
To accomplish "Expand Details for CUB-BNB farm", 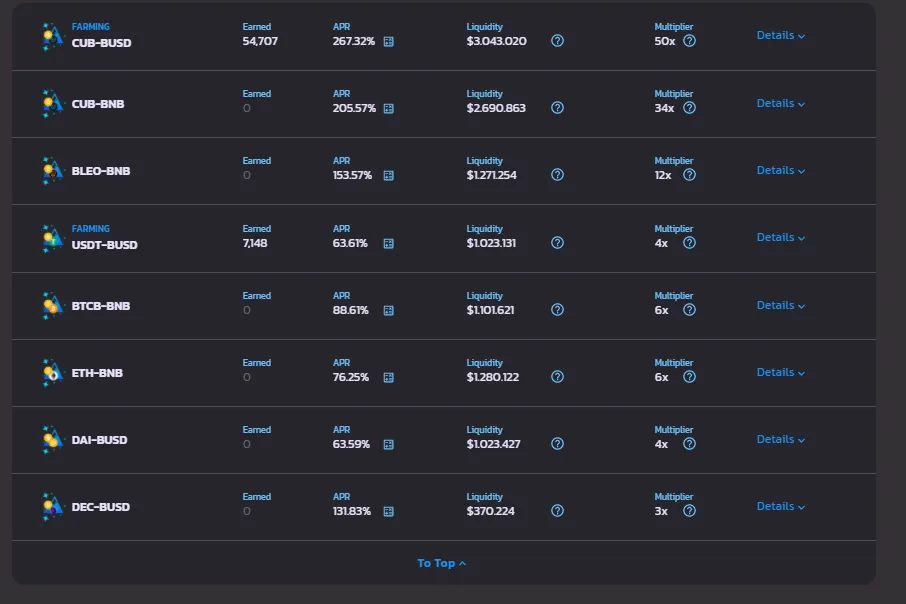I will click(781, 103).
